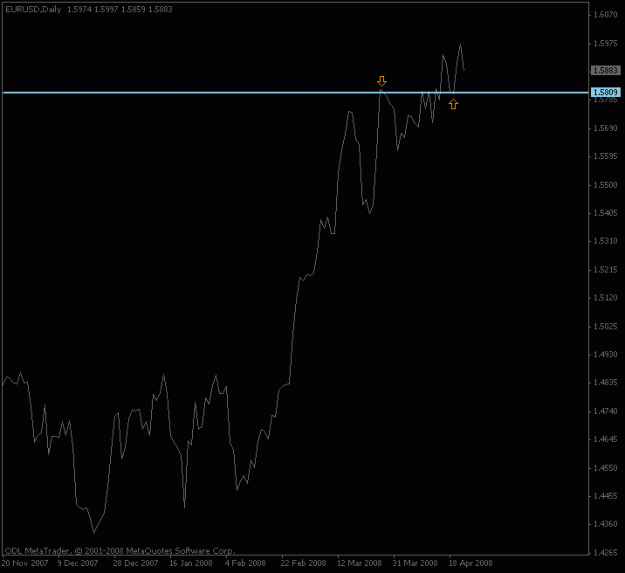The width and height of the screenshot is (625, 573).
Task: Click the 1.5310 price axis label
Action: coord(605,241)
